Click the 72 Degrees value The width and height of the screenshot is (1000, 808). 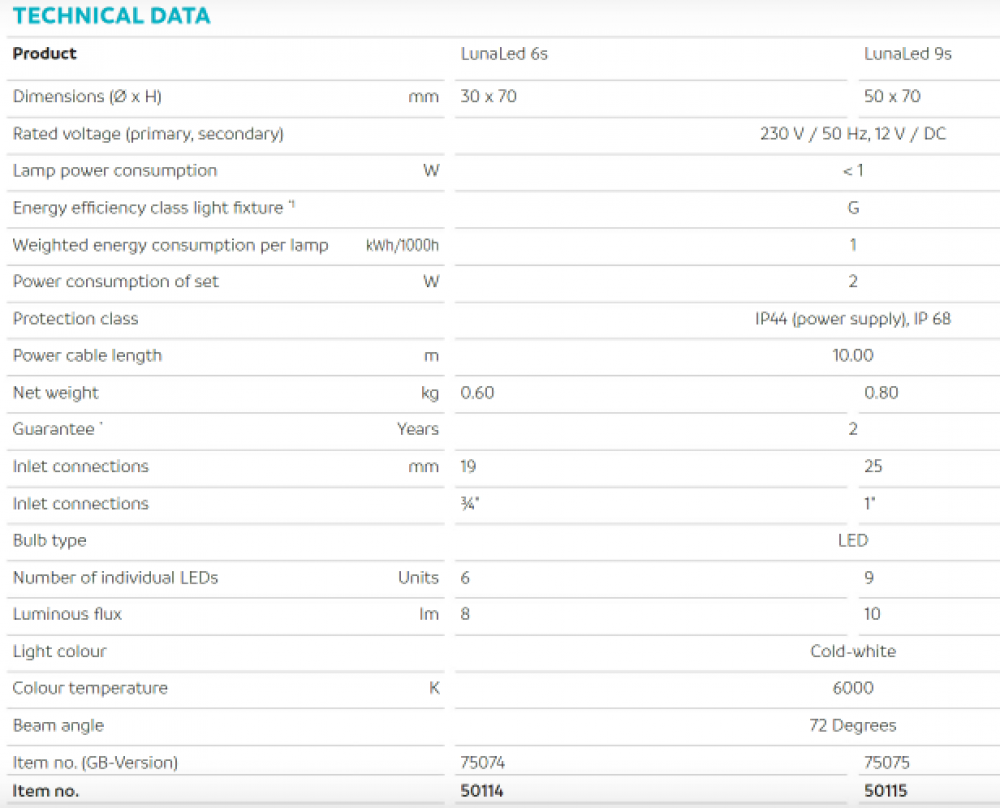pos(853,726)
